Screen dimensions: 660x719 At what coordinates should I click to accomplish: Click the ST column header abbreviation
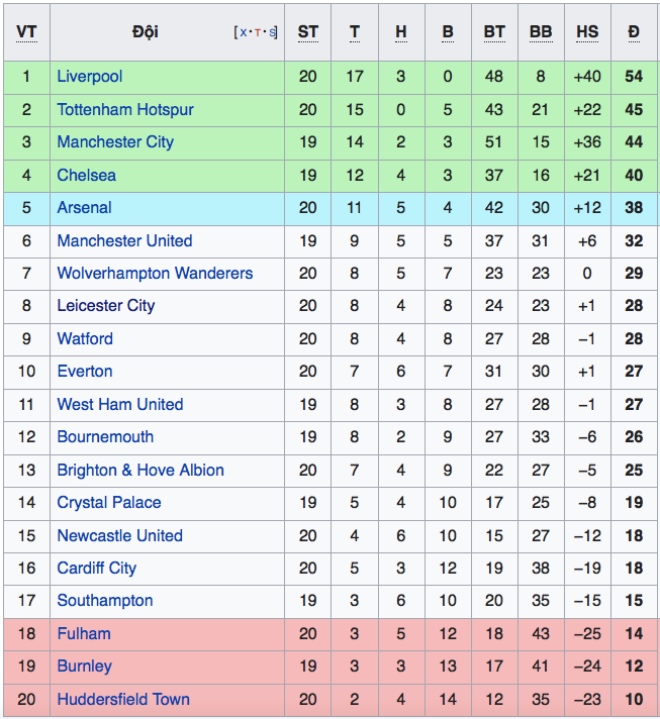coord(307,32)
